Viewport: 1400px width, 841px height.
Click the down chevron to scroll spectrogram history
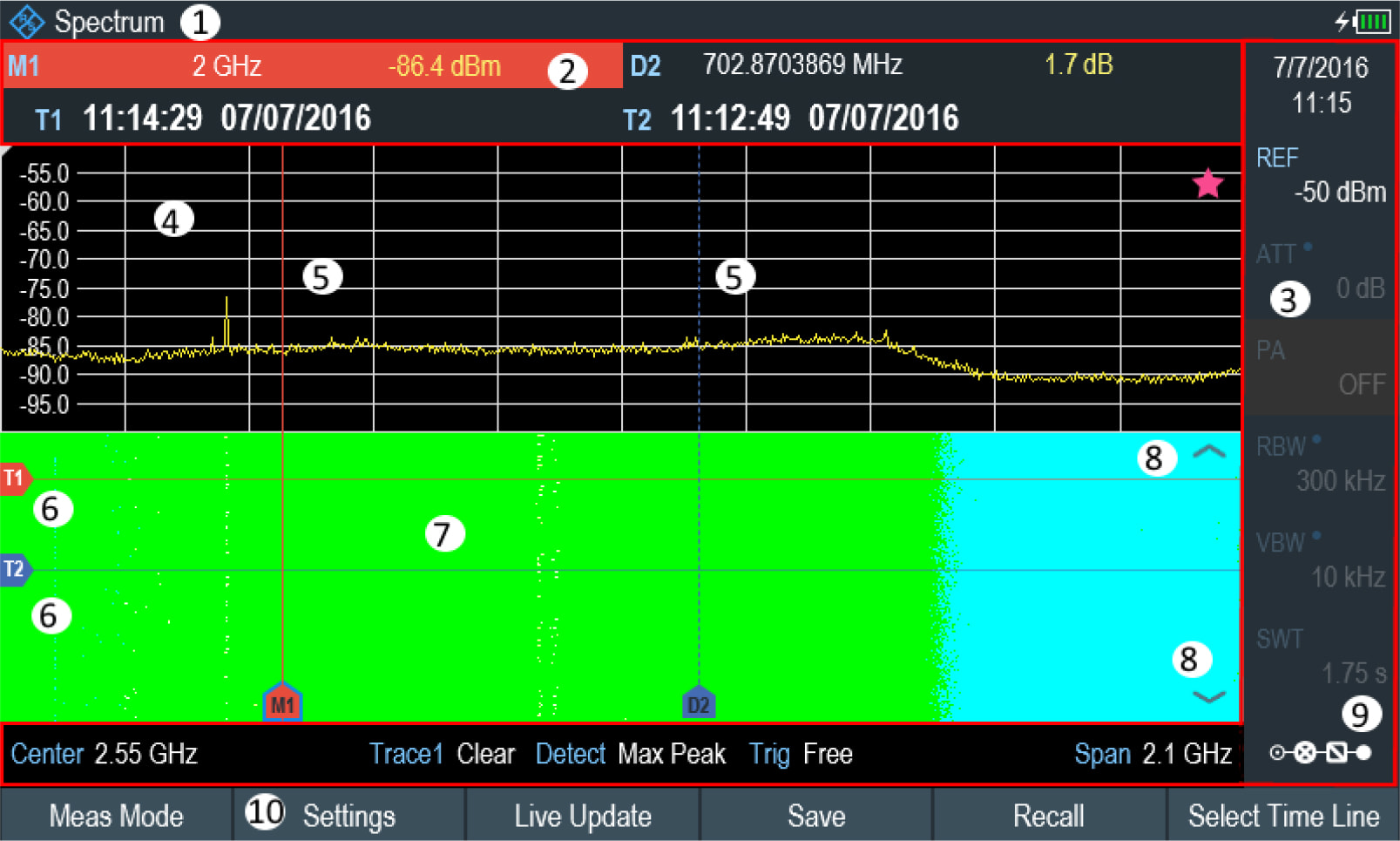[1208, 696]
